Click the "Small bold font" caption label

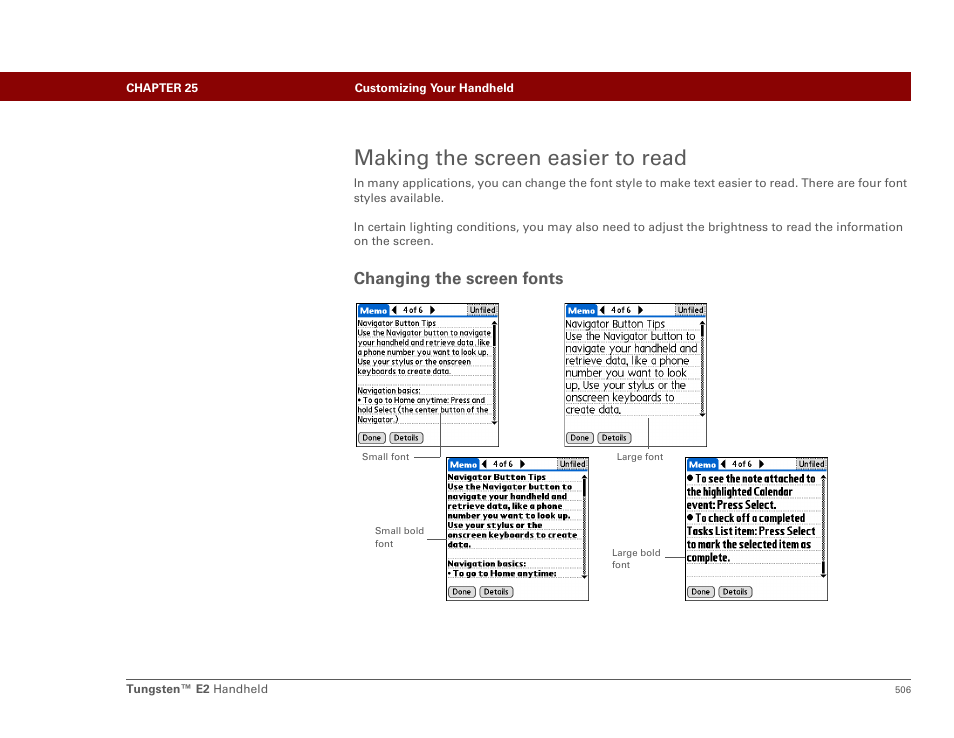[x=399, y=537]
